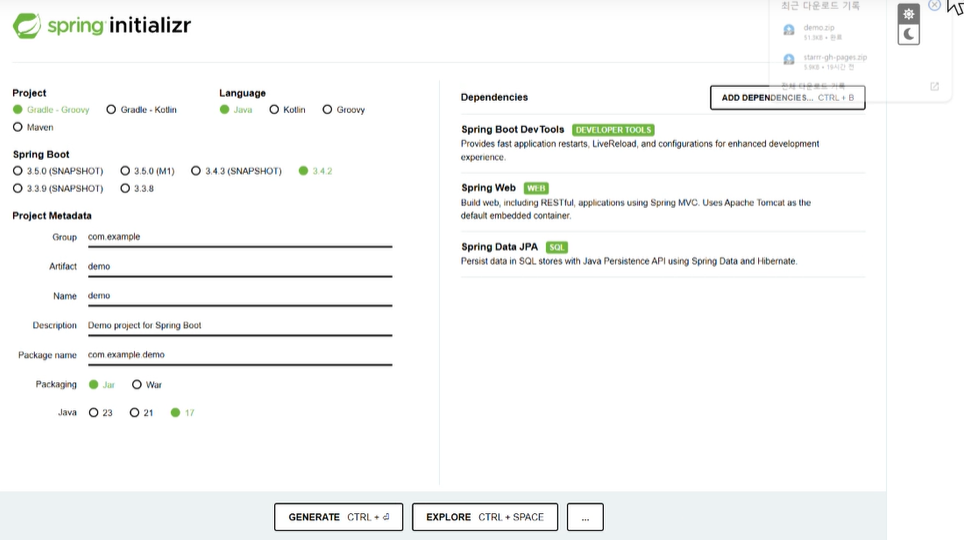Select Spring Web dependency

(x=488, y=188)
